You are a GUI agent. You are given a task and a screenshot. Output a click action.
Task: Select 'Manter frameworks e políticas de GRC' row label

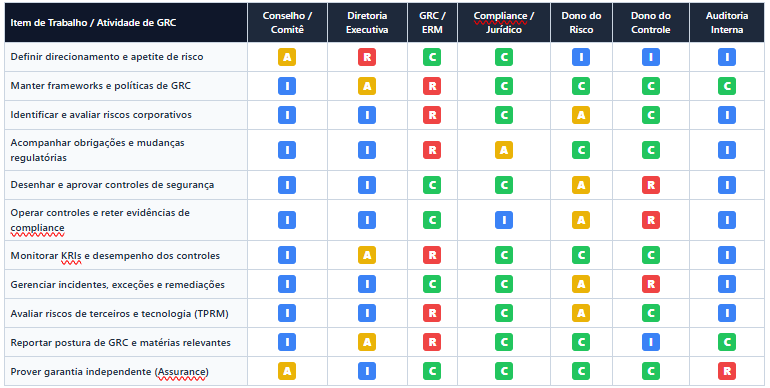tap(101, 86)
